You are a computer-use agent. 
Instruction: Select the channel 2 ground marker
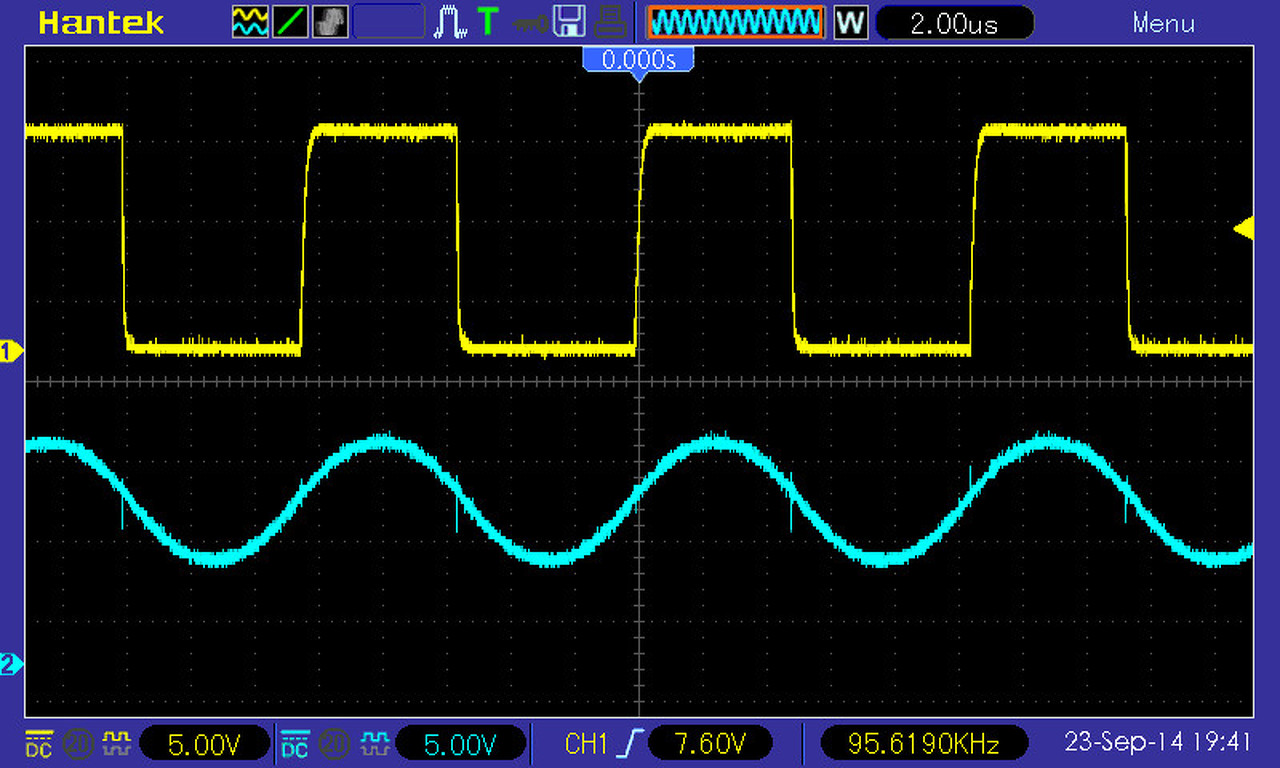point(11,664)
